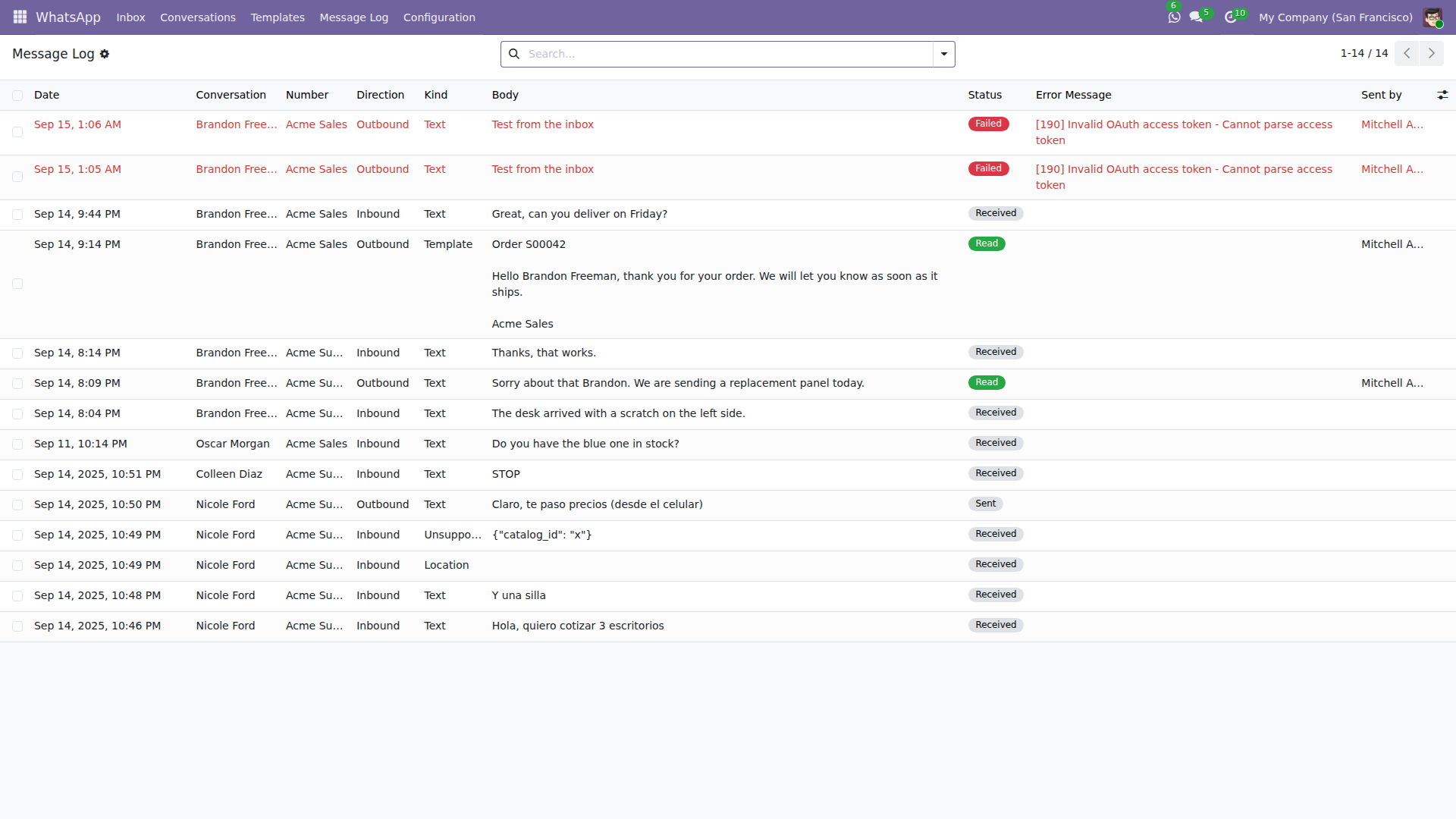Select the Sep 15, 1:06 AM row checkbox

(17, 132)
